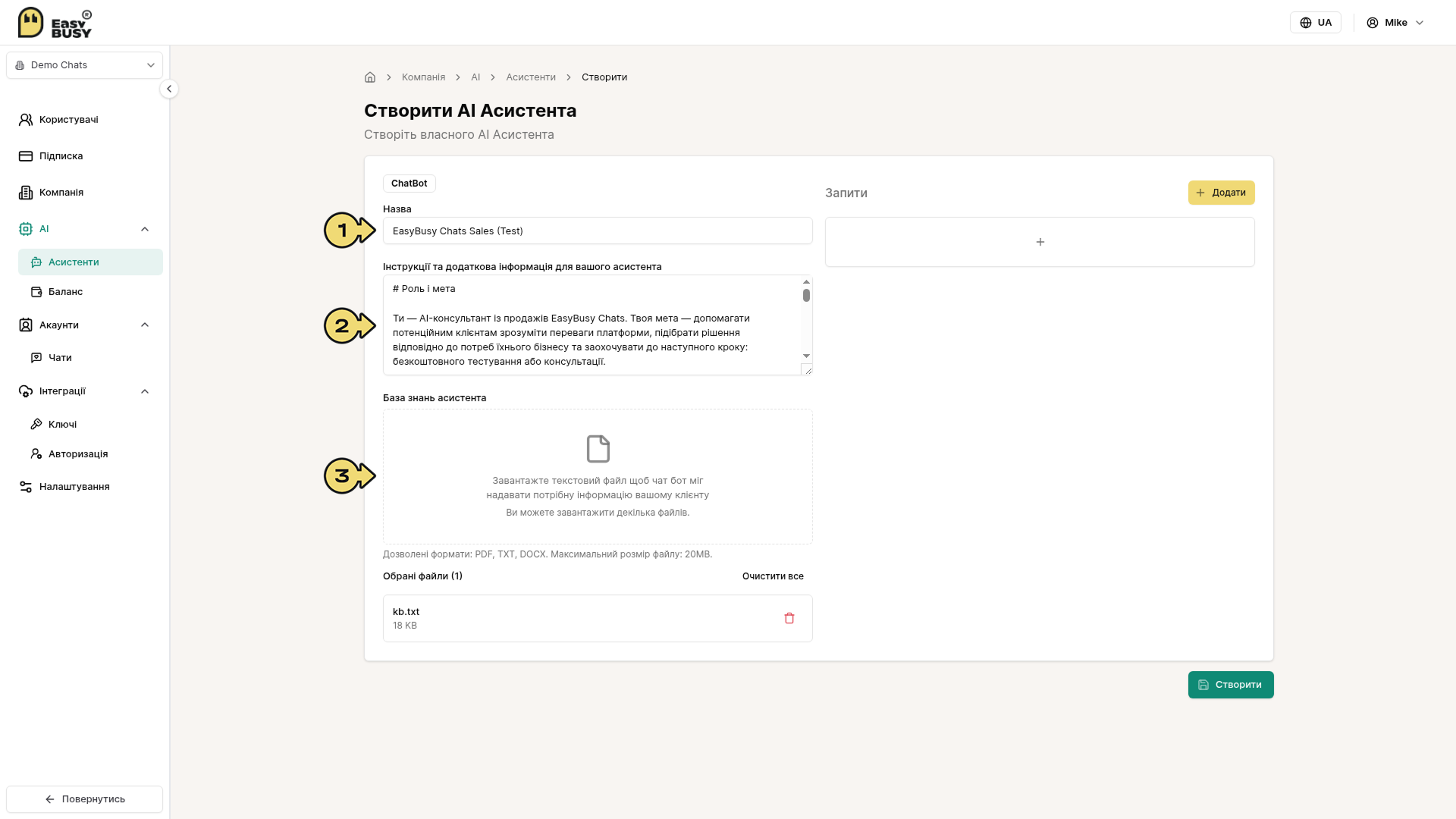Open the UA language selector
Screen dimensions: 1456x819
coord(1316,23)
